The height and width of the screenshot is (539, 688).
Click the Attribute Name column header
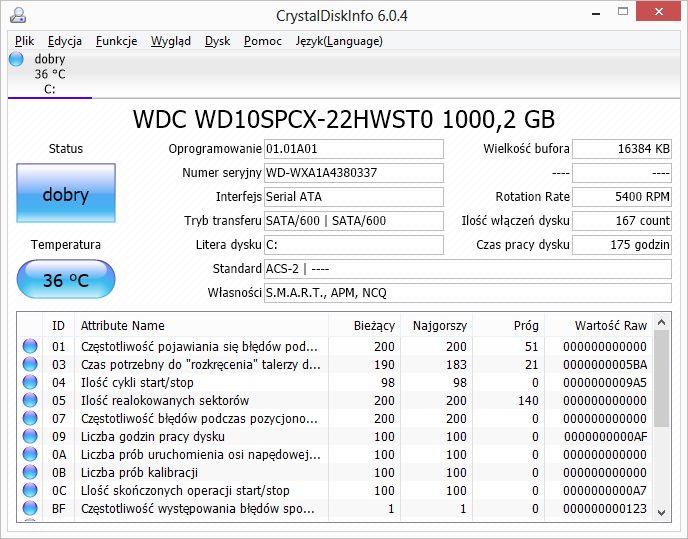pos(201,325)
